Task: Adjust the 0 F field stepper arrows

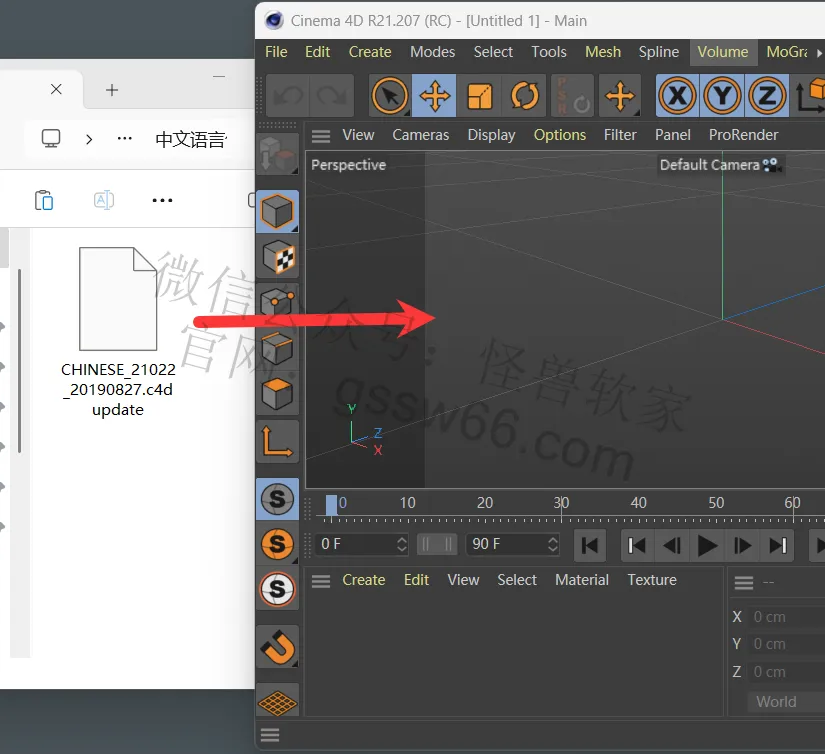Action: click(402, 544)
